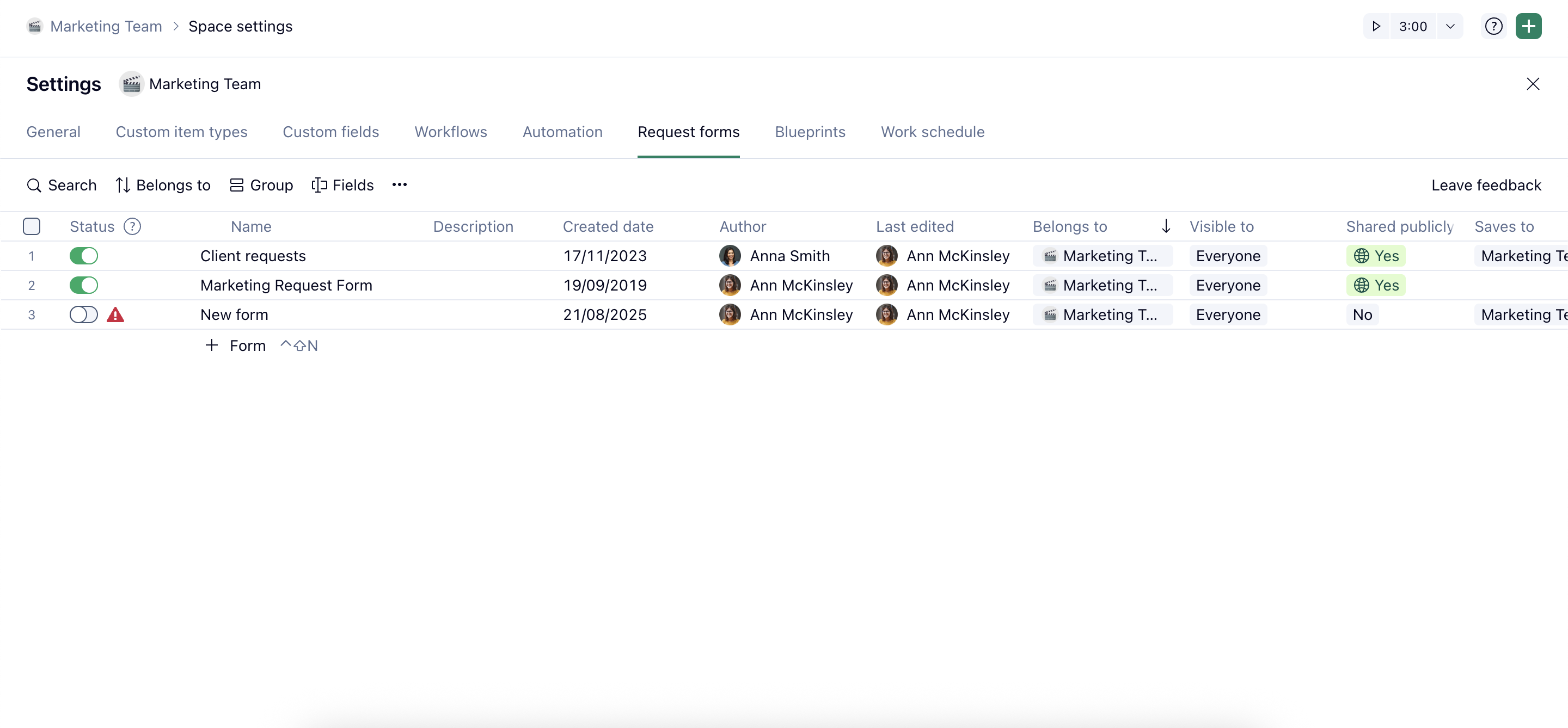
Task: Tick the select all forms checkbox
Action: (x=32, y=226)
